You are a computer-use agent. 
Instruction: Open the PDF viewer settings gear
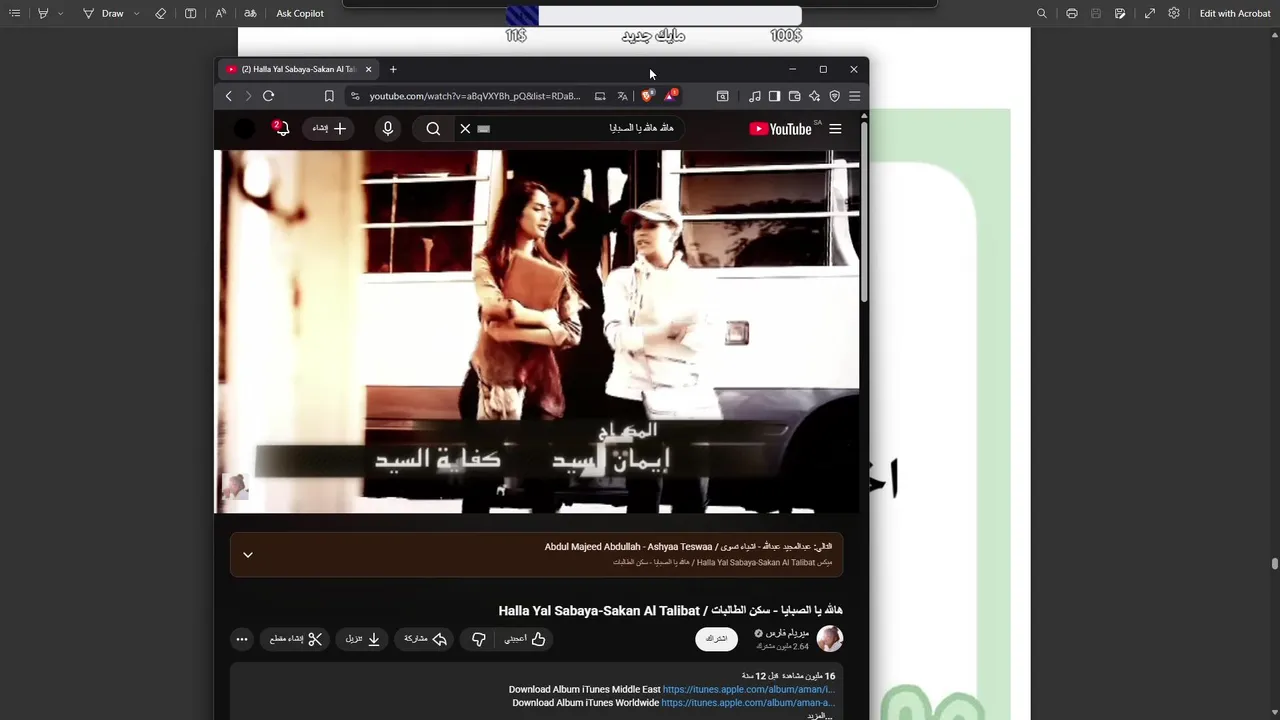point(1174,14)
